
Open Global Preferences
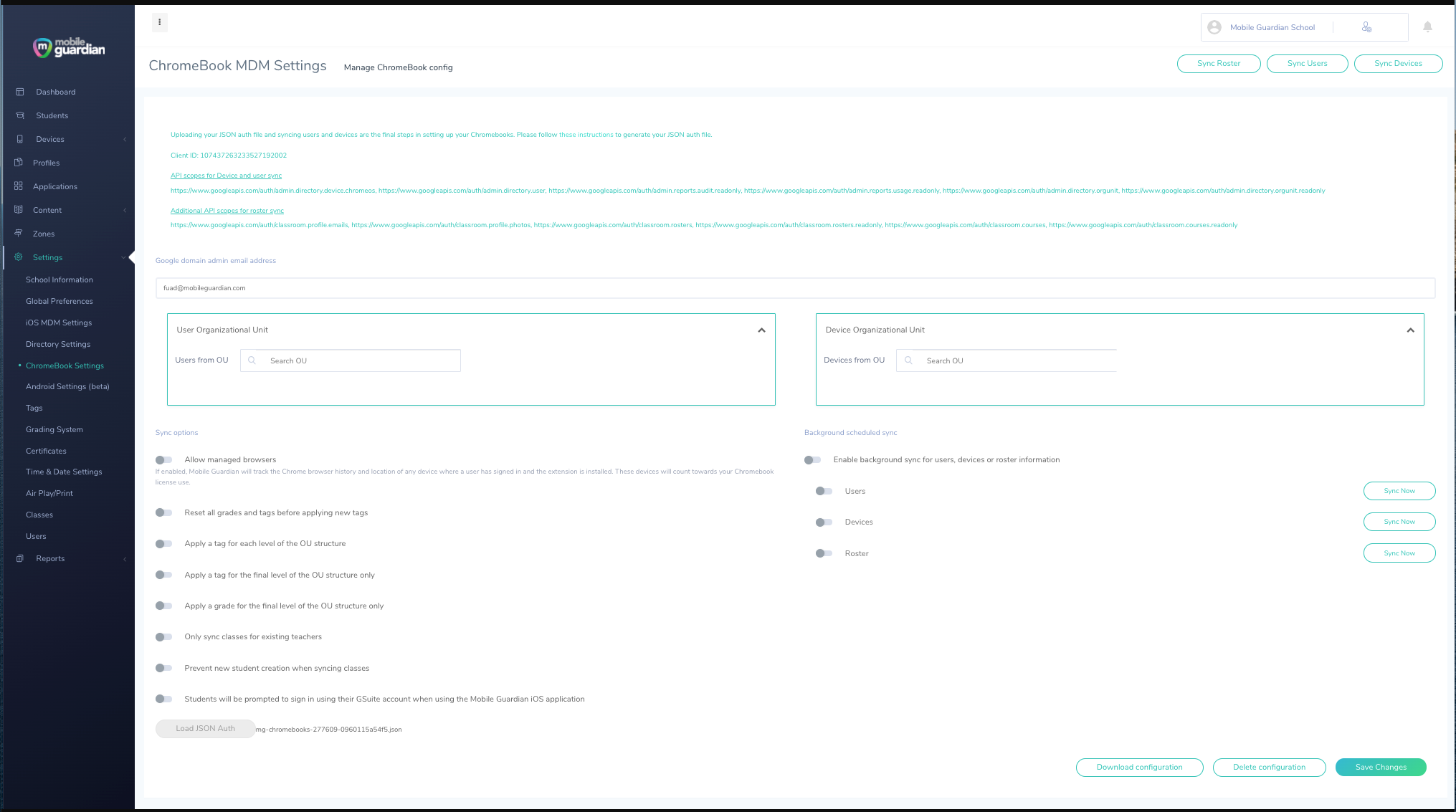tap(60, 301)
